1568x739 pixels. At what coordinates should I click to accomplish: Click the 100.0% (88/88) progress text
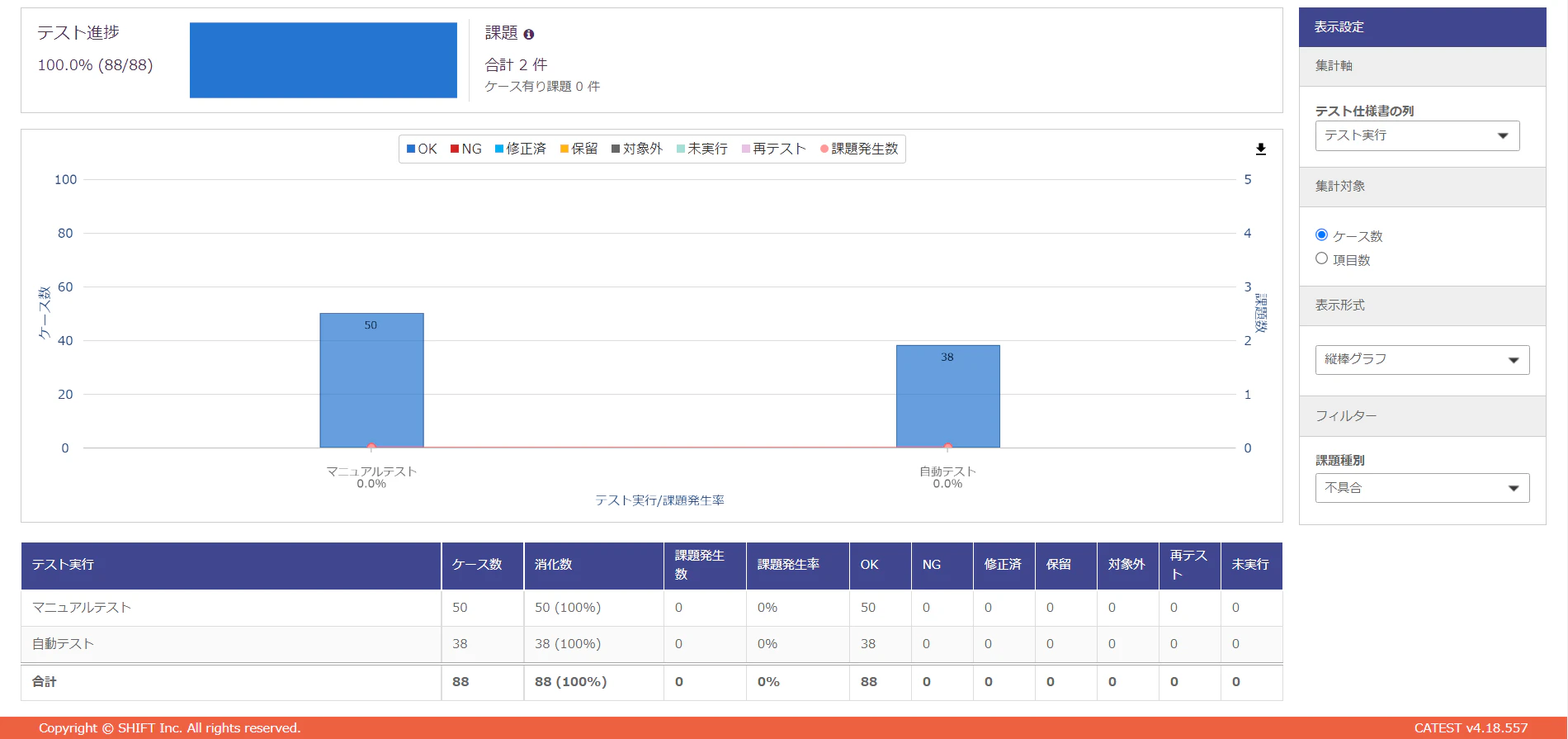click(95, 65)
